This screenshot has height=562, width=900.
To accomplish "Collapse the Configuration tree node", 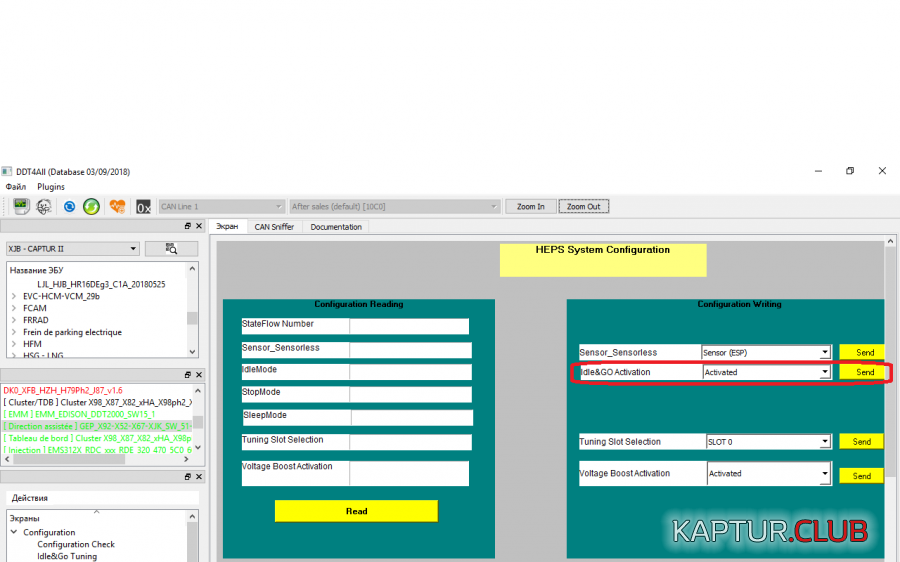I will pos(14,532).
